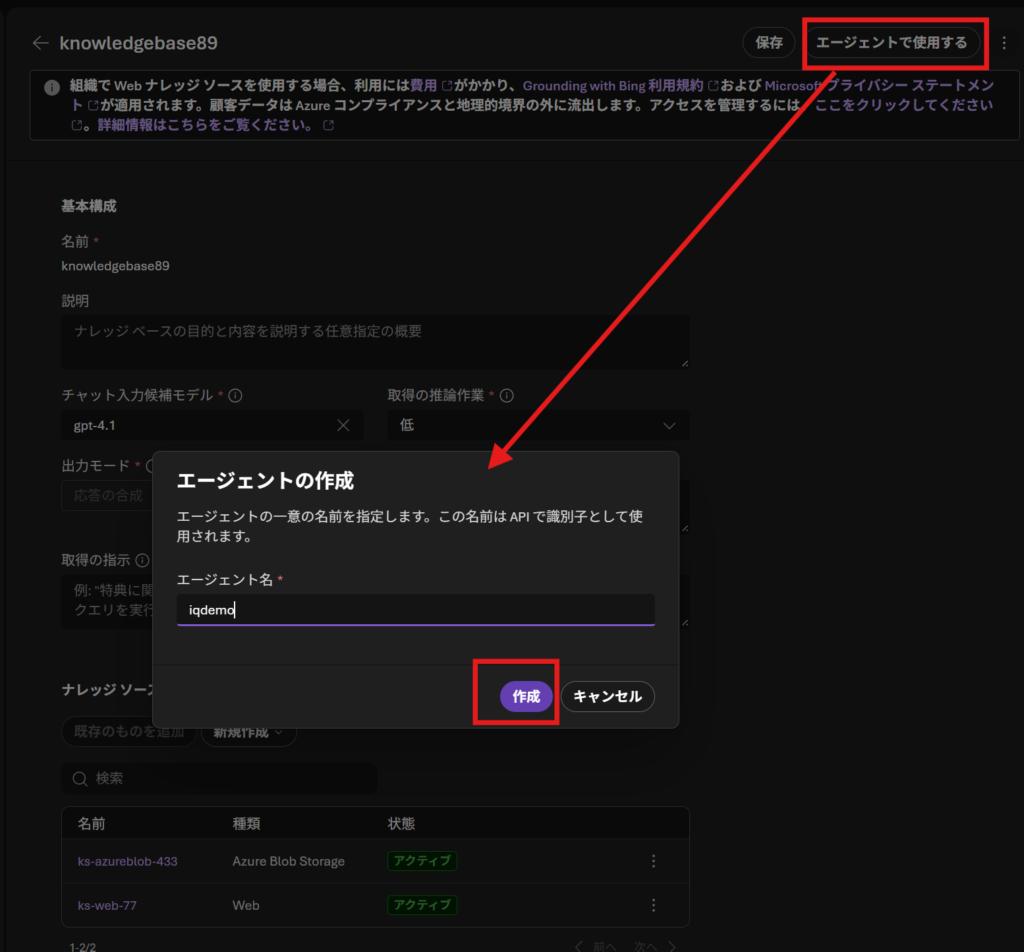1024x952 pixels.
Task: Expand the 取得の推論作業 dropdown showing 低
Action: point(538,425)
